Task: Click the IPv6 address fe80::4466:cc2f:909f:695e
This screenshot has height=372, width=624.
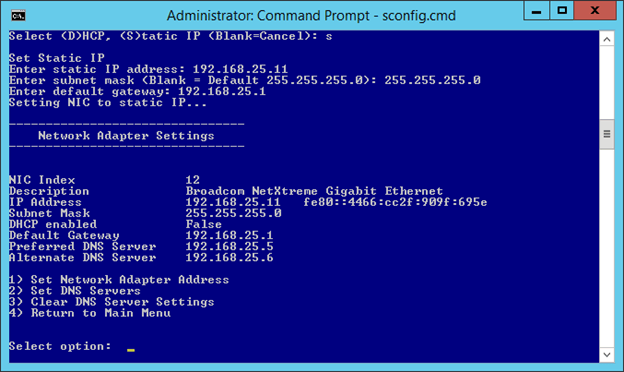Action: pos(395,202)
